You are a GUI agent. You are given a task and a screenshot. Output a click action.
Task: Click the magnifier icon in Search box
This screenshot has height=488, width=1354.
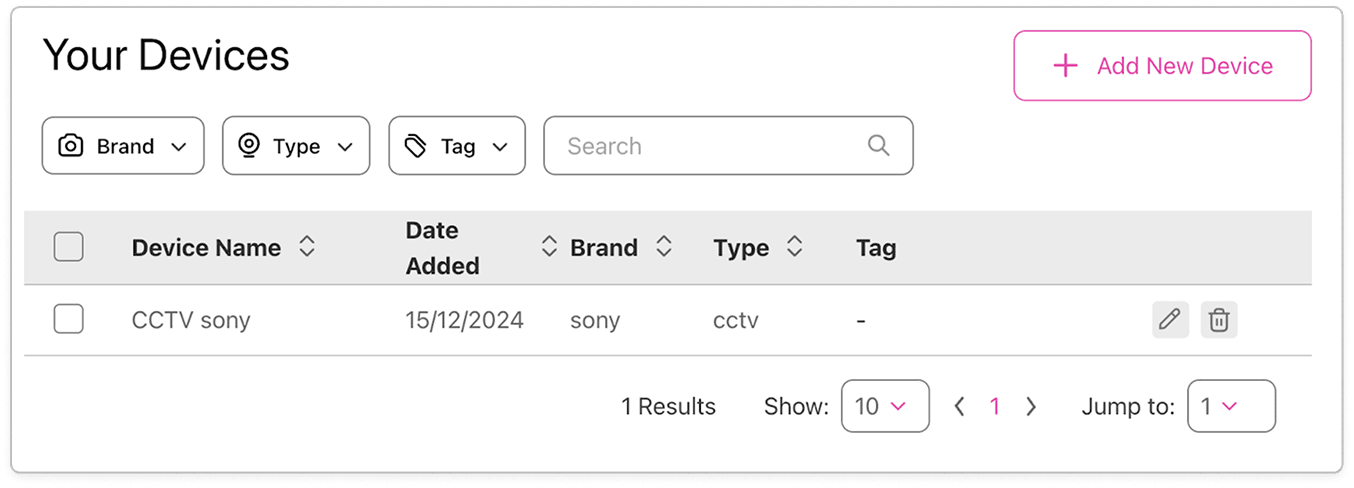coord(878,146)
